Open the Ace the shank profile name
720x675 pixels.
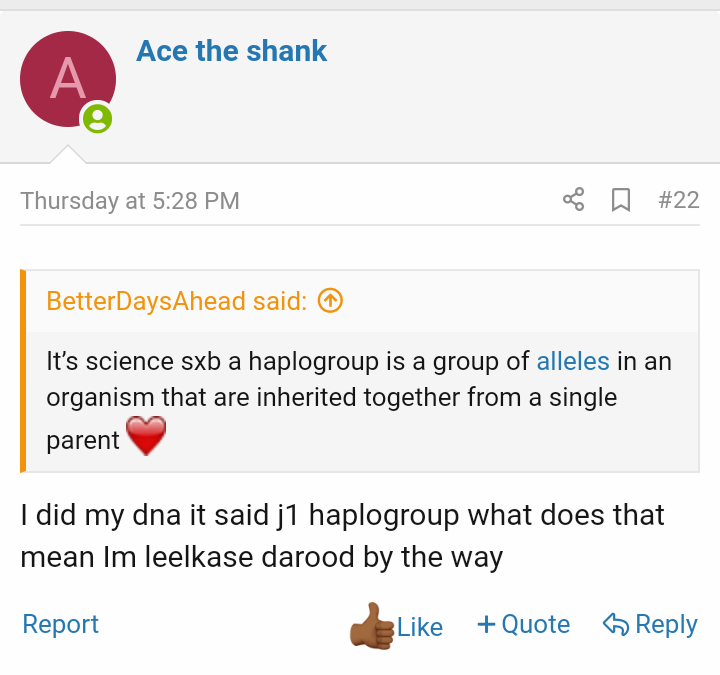pos(232,51)
